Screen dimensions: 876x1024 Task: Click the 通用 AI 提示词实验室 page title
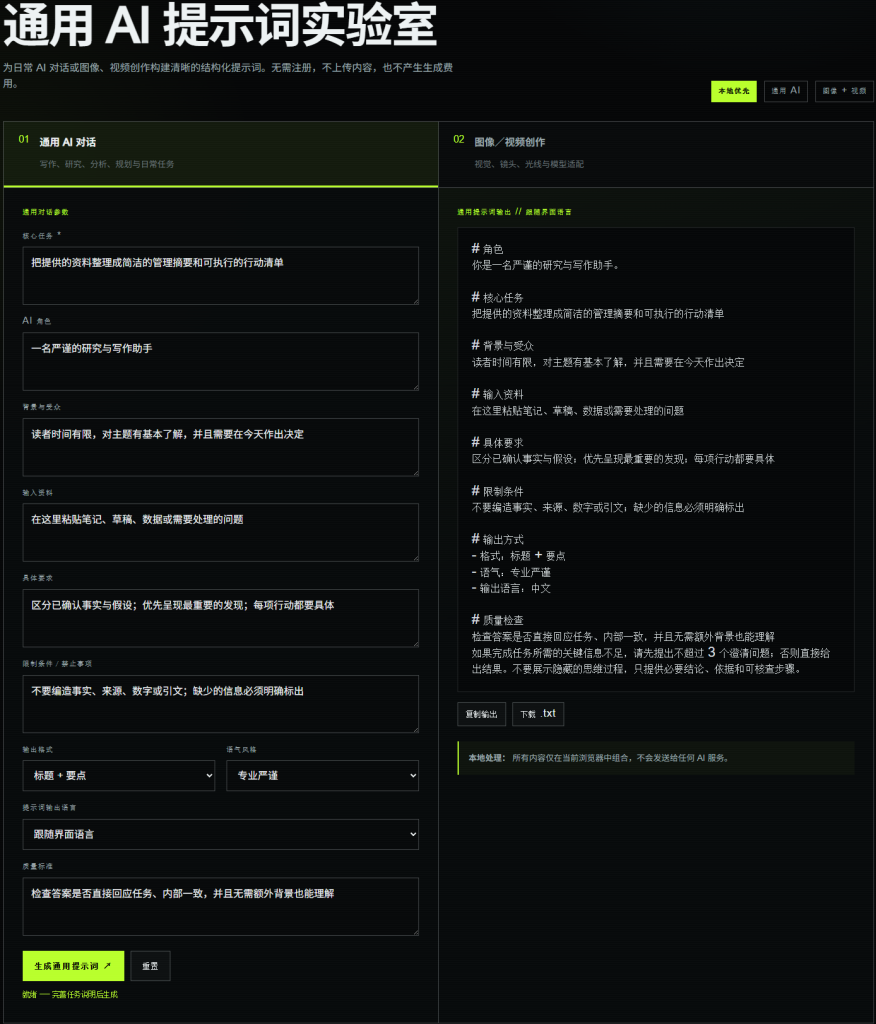tap(219, 25)
